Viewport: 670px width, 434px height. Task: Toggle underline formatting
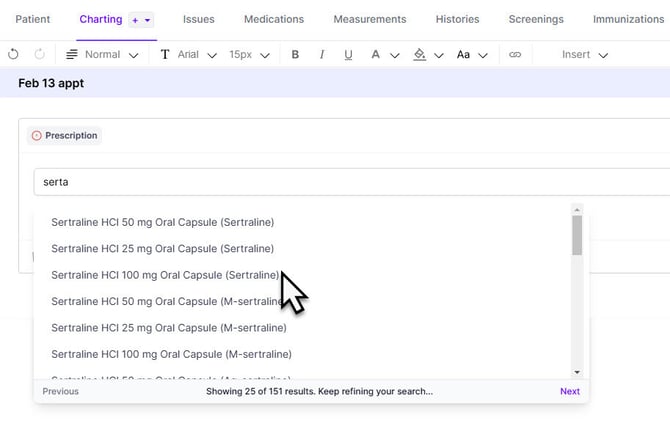[348, 55]
